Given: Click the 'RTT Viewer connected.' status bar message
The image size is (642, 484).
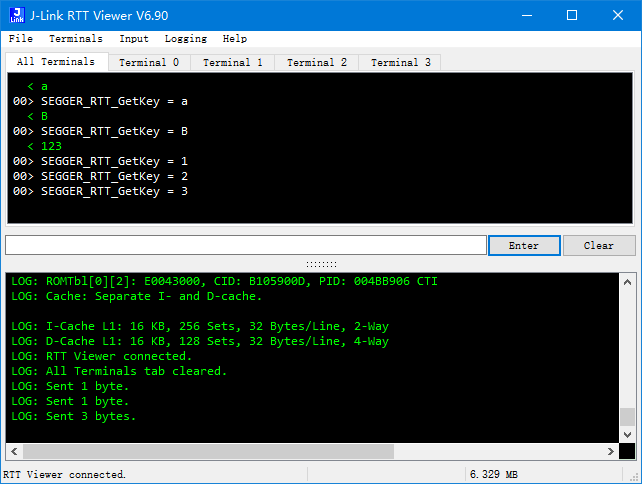Looking at the screenshot, I should pos(64,475).
